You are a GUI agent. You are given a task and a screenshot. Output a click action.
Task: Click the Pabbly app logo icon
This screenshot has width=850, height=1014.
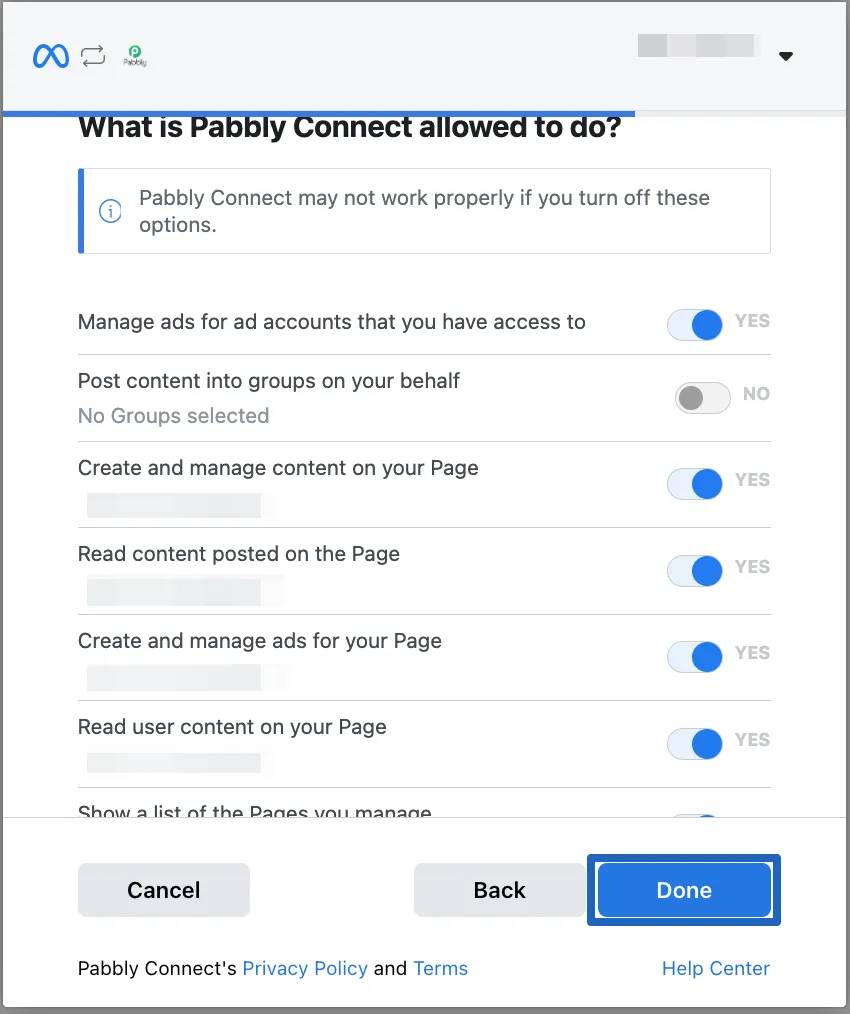tap(135, 56)
